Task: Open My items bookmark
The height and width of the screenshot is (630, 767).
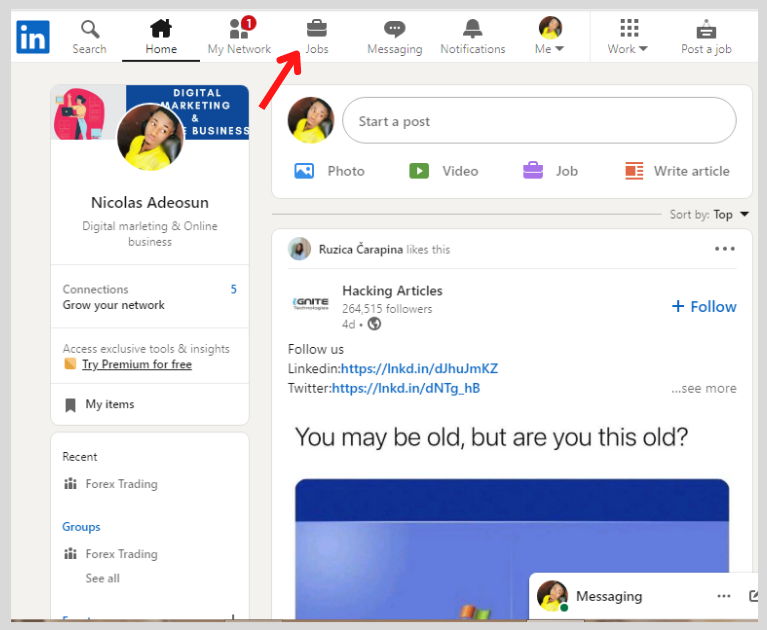Action: pyautogui.click(x=100, y=405)
